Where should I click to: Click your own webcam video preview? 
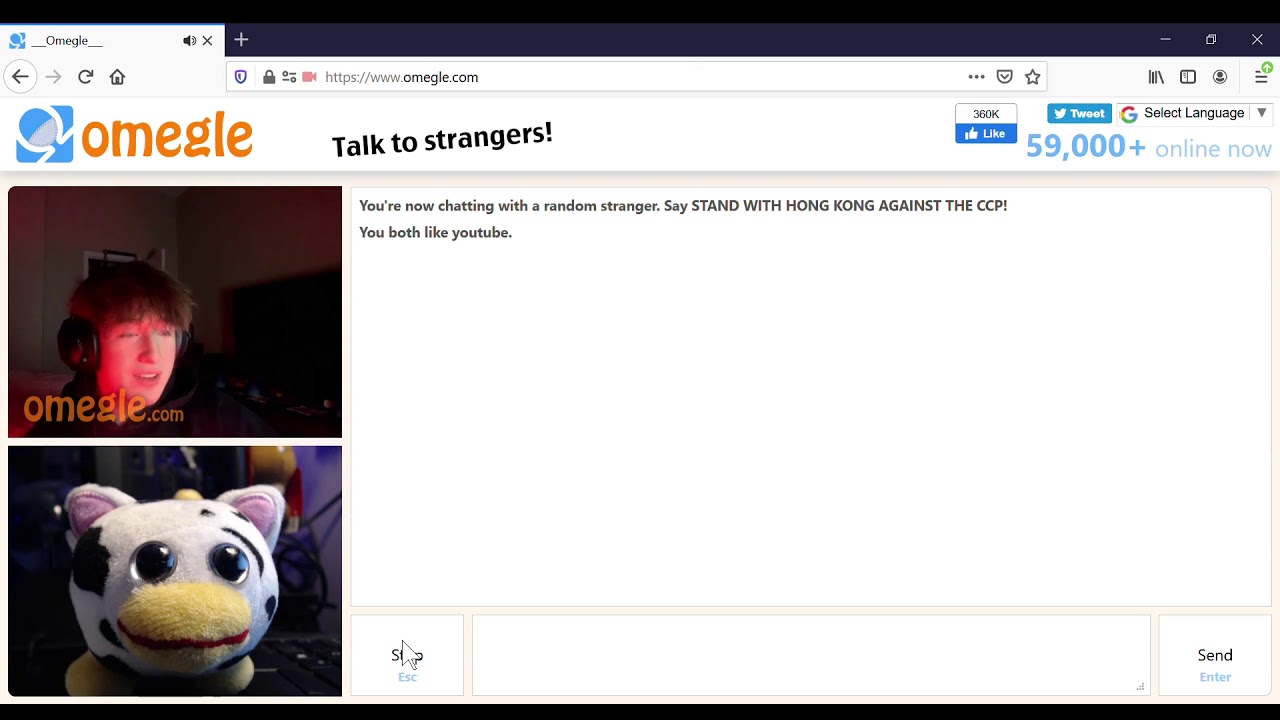click(175, 571)
